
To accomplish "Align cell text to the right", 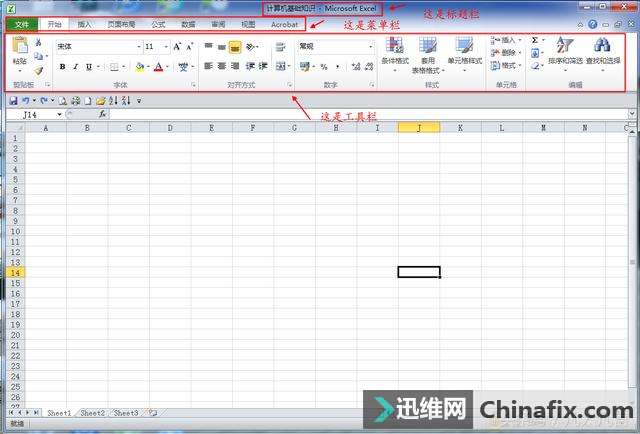I will (x=235, y=66).
